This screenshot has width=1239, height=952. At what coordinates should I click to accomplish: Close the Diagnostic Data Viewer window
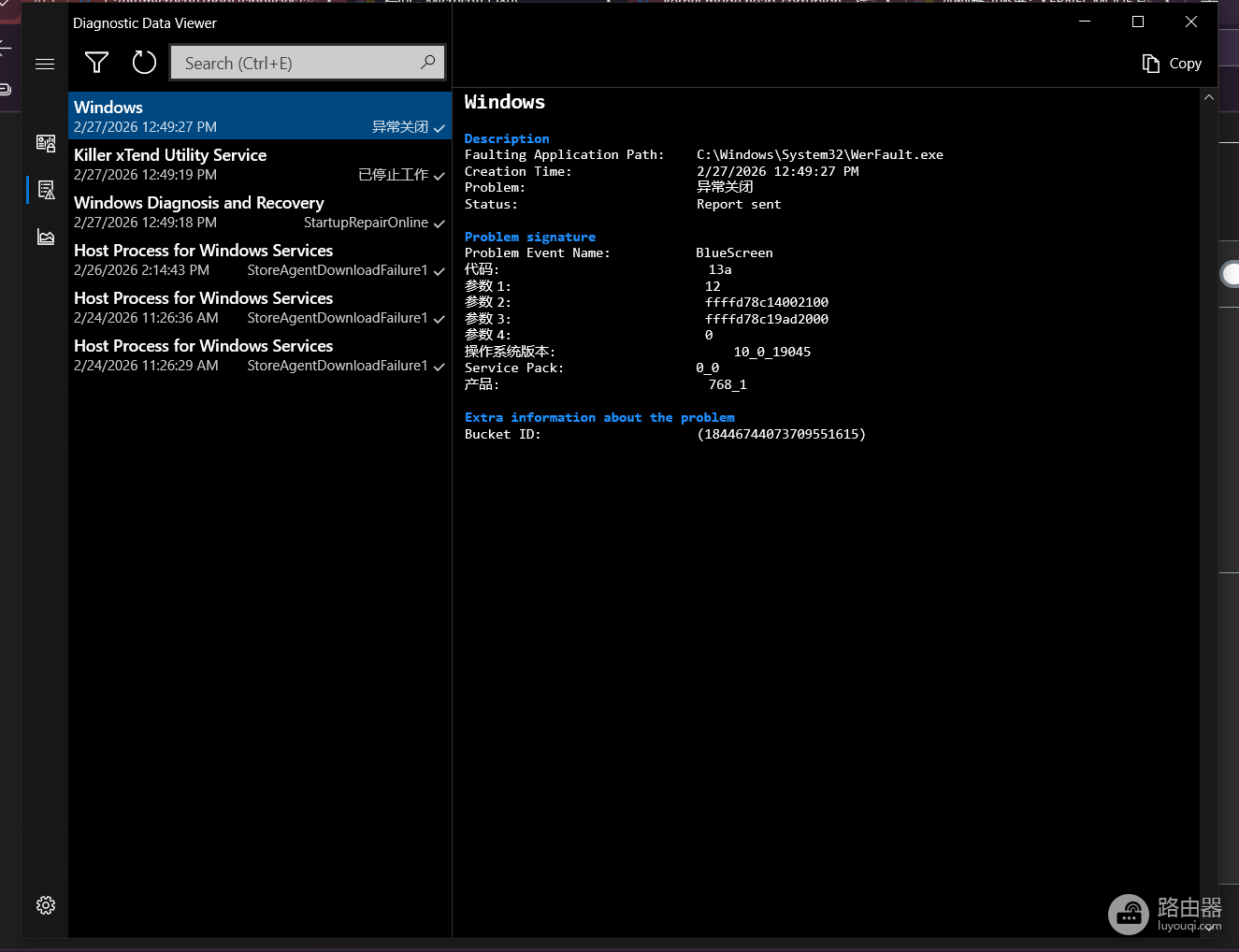(x=1191, y=22)
